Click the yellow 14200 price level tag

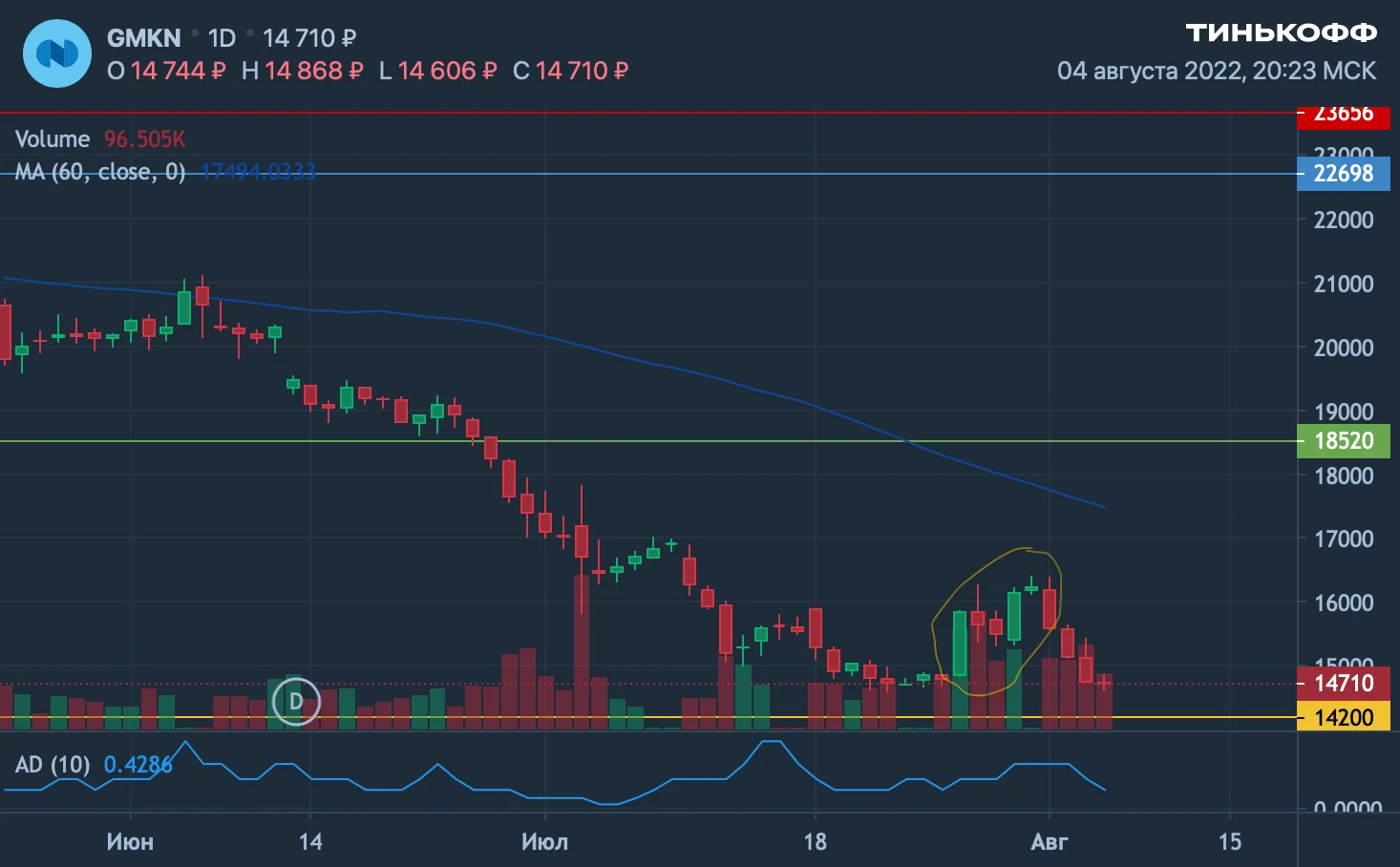coord(1344,717)
